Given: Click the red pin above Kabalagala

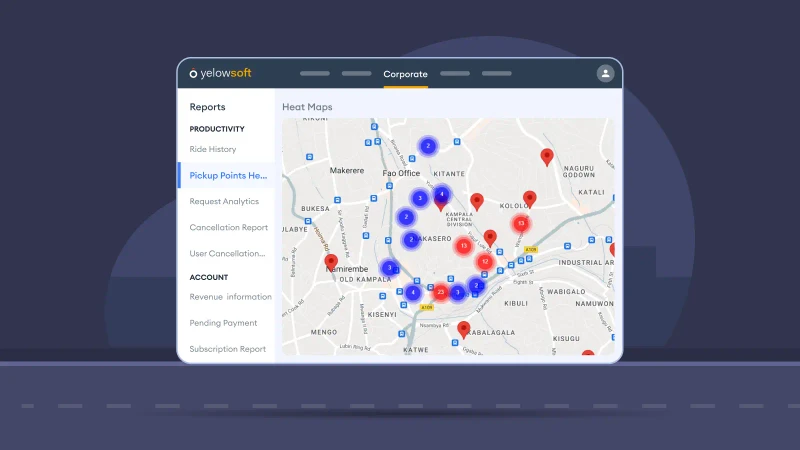Looking at the screenshot, I should point(463,328).
